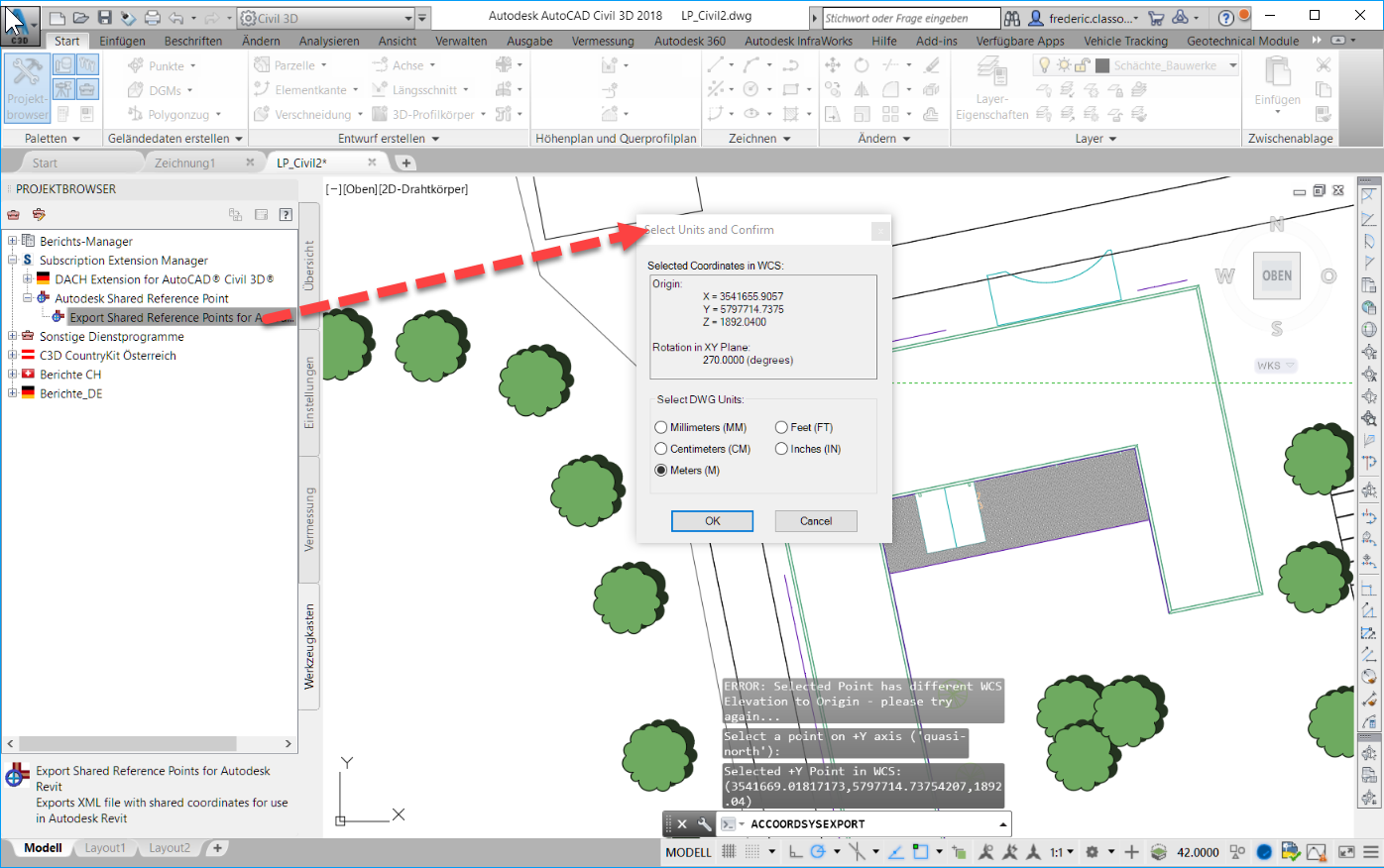Select the Feet (FT) radio button
This screenshot has height=868, width=1384.
[x=782, y=427]
